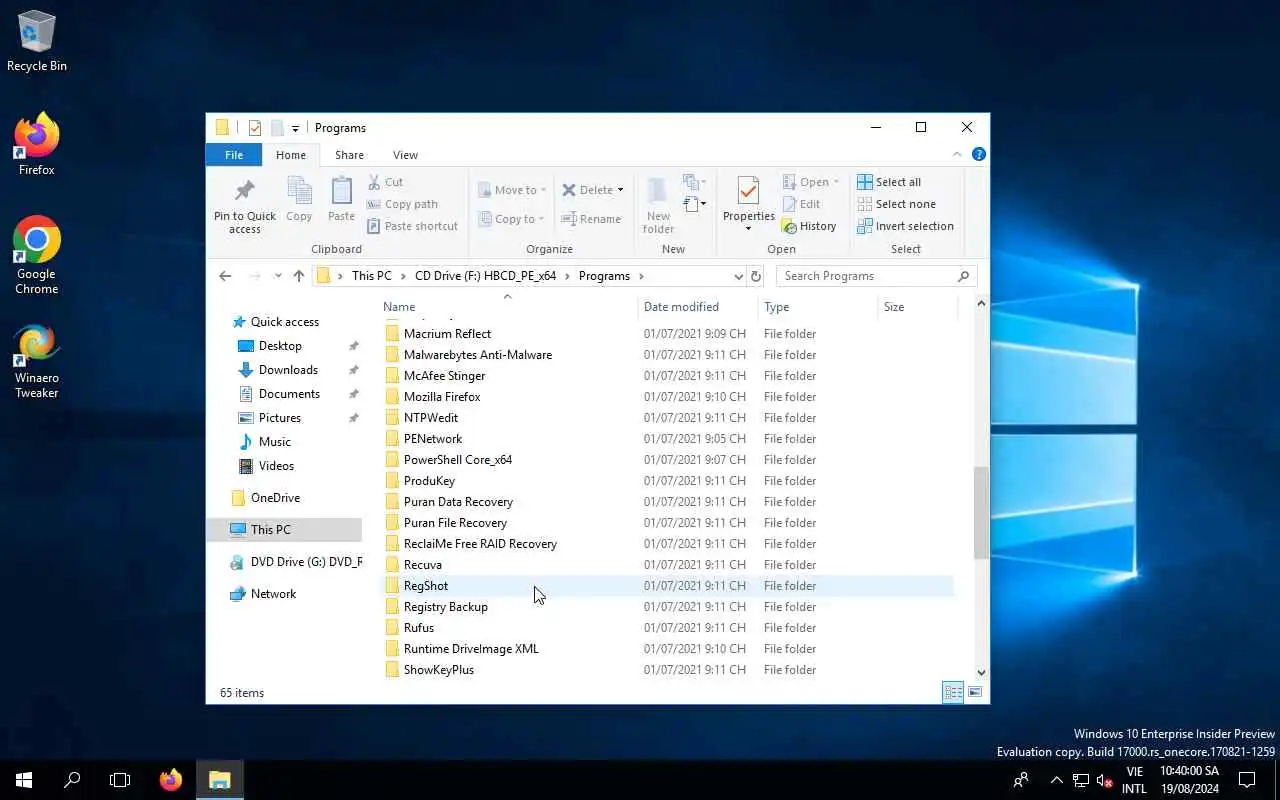Open the File tab

234,155
